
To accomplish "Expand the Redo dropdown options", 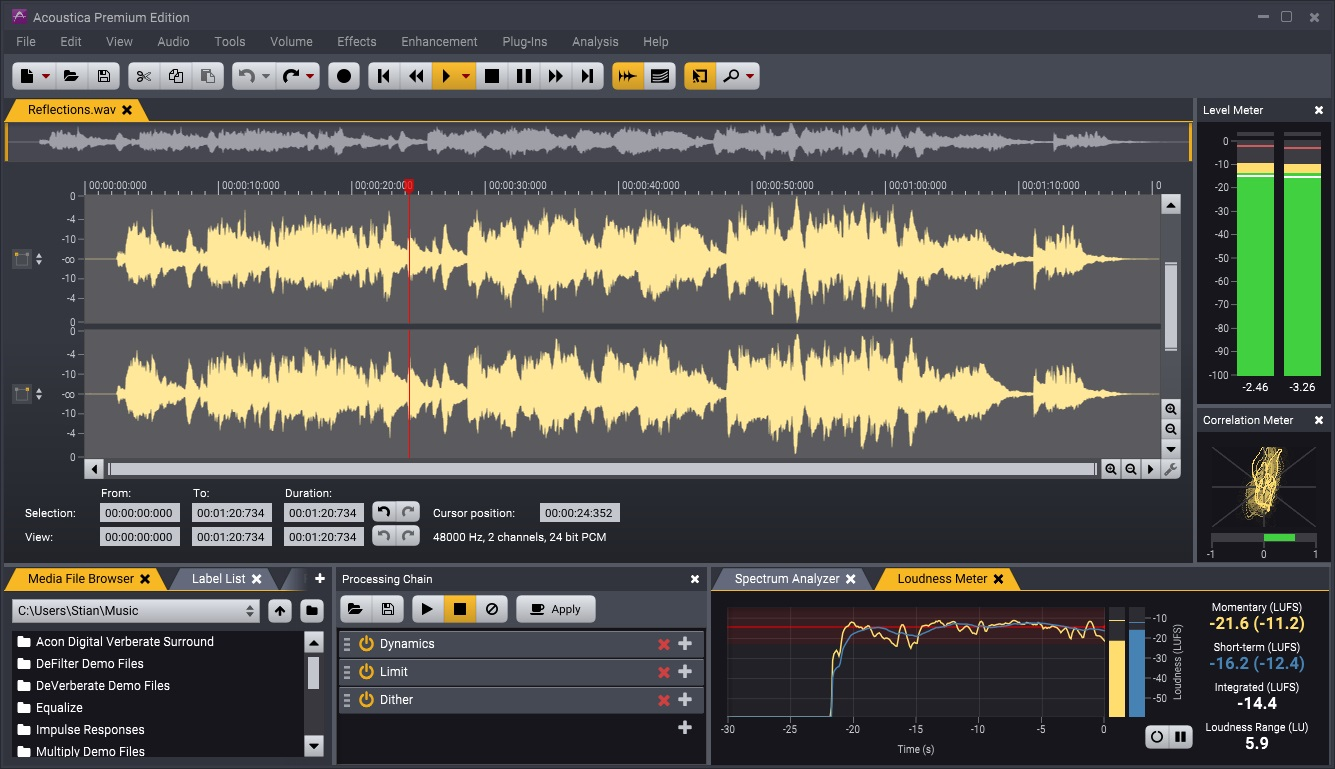I will click(x=310, y=75).
